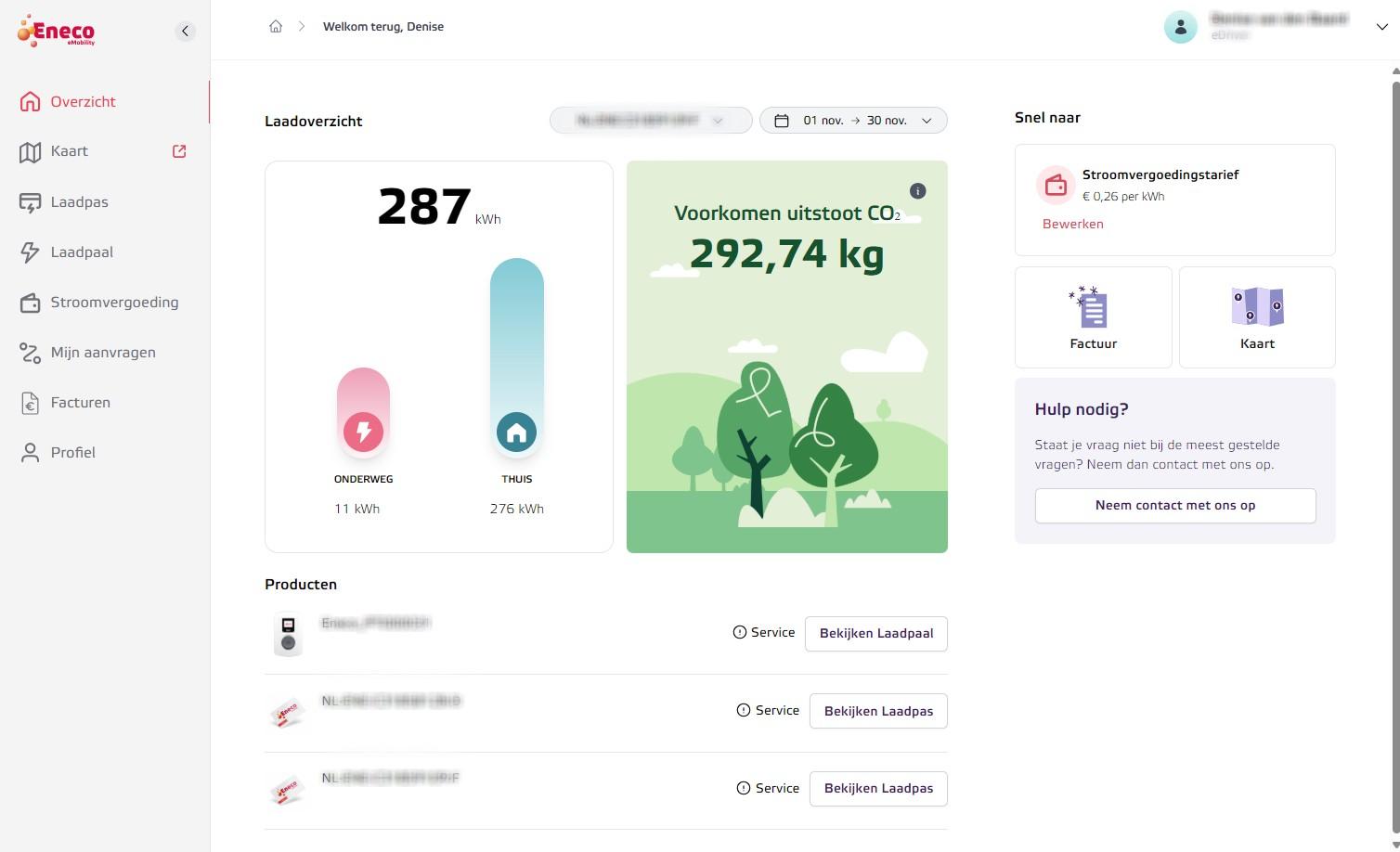Go to Laadpas in the sidebar

pos(79,202)
